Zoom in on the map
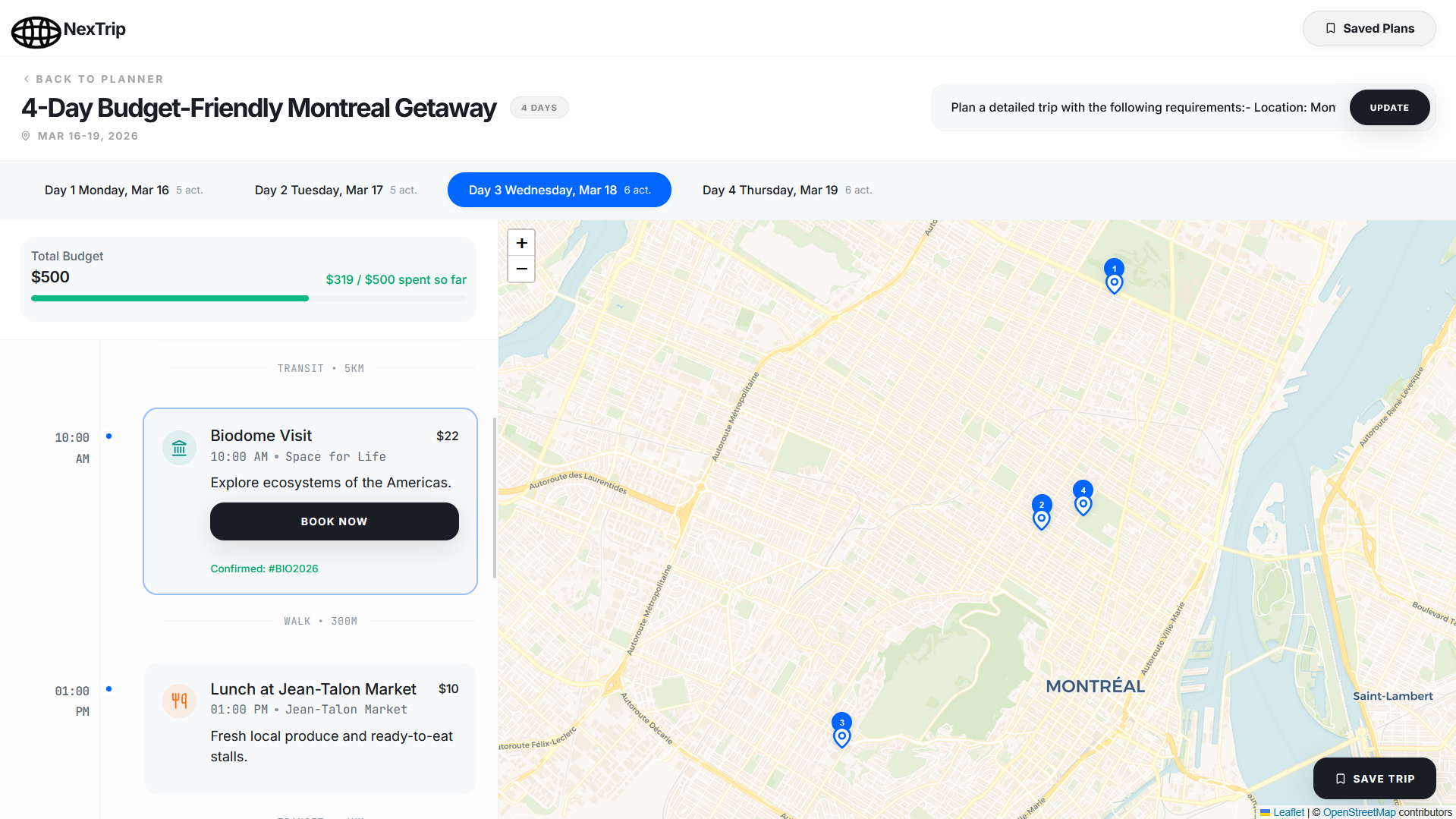 [521, 243]
